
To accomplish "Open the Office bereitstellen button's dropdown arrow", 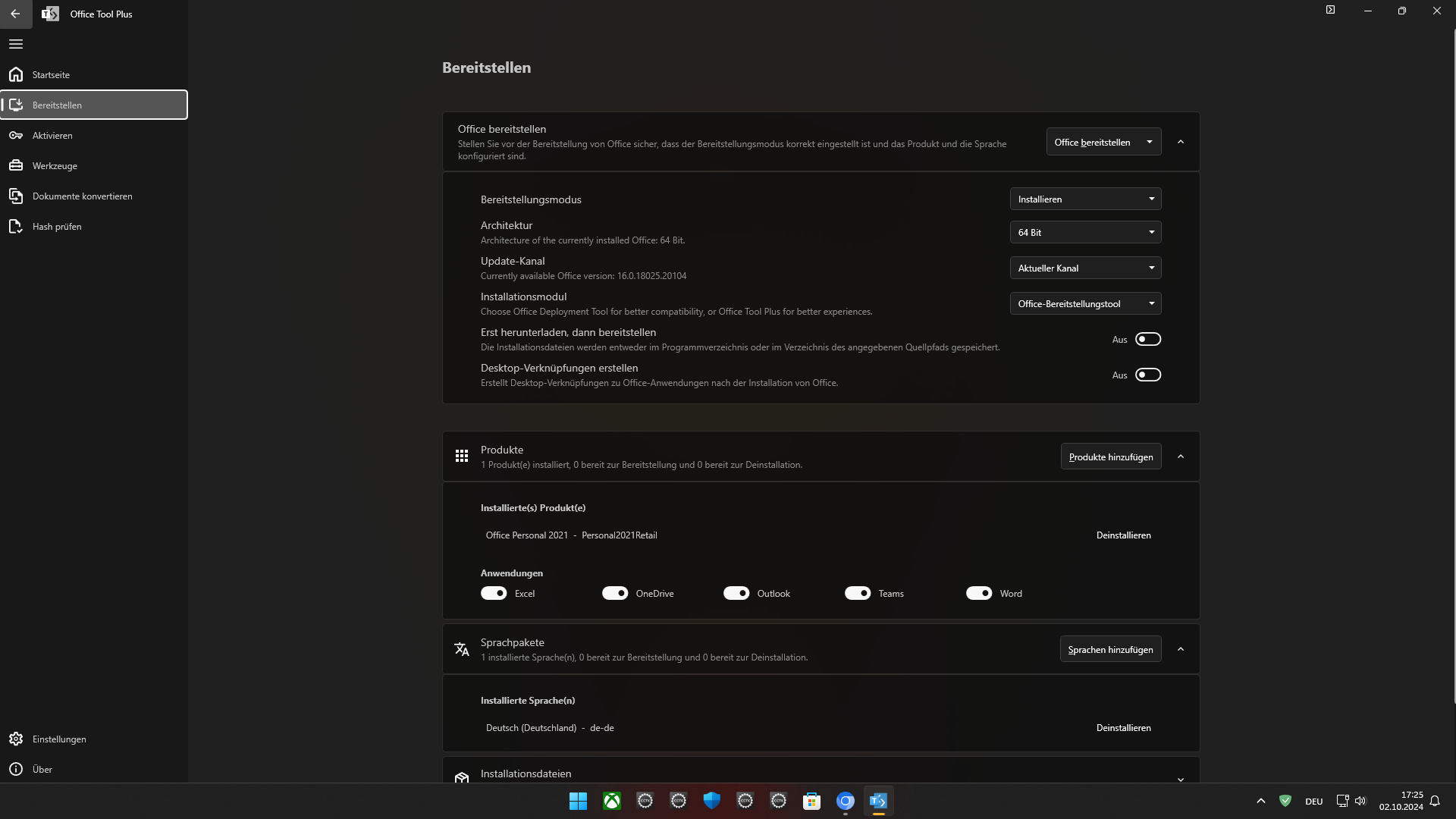I will coord(1150,142).
